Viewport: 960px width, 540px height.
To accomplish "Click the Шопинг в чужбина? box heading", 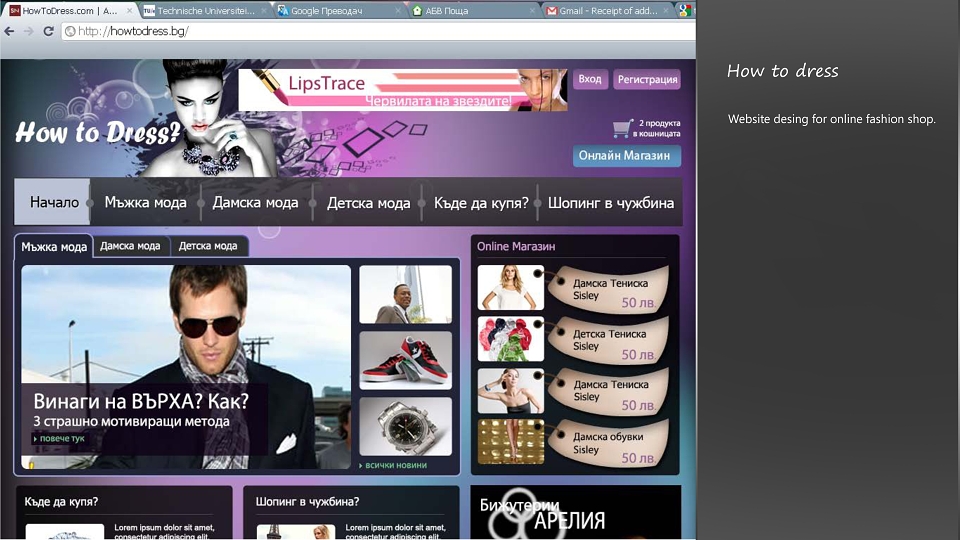I will tap(307, 501).
